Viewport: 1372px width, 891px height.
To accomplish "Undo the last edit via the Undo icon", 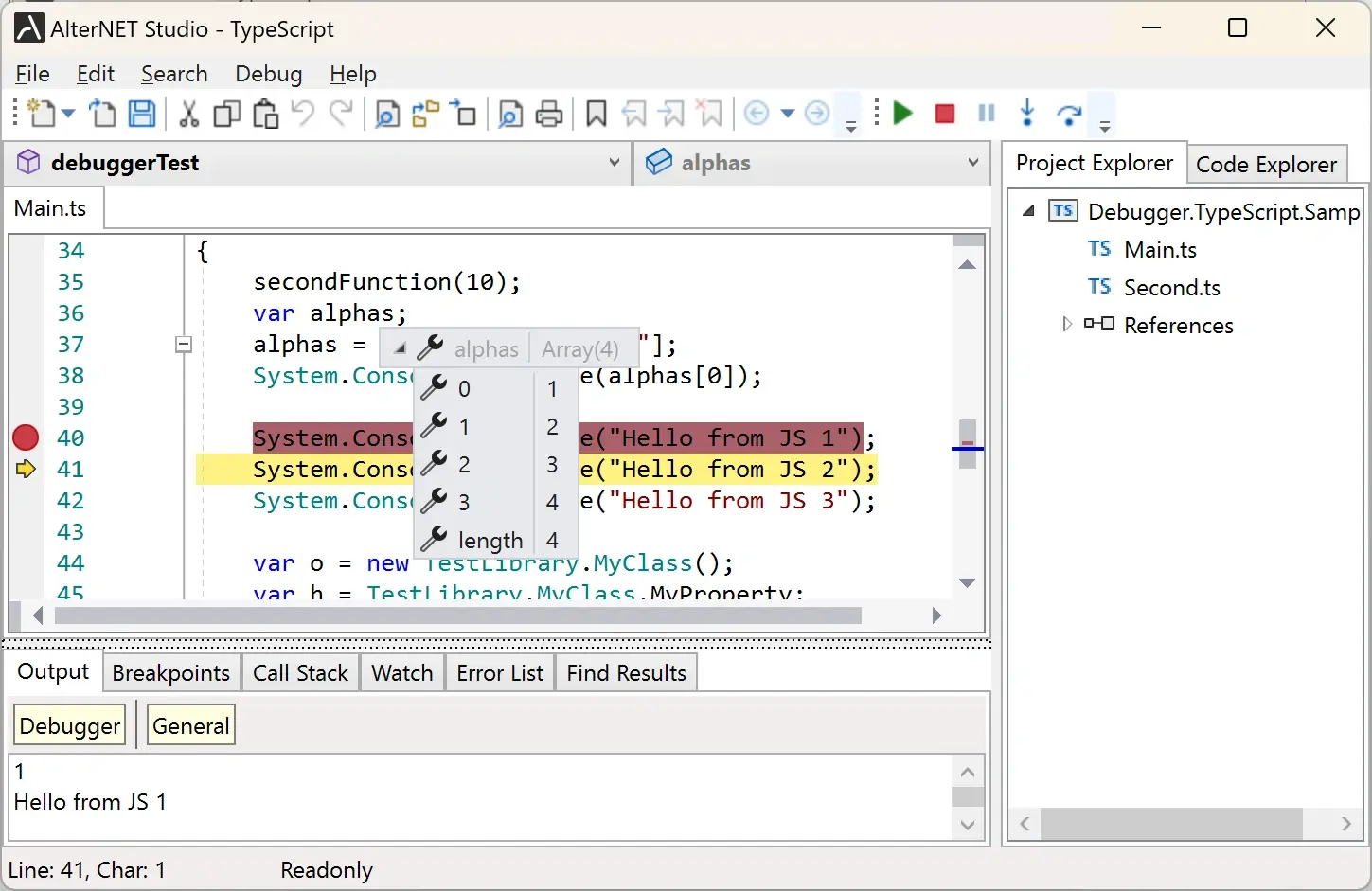I will pos(302,114).
